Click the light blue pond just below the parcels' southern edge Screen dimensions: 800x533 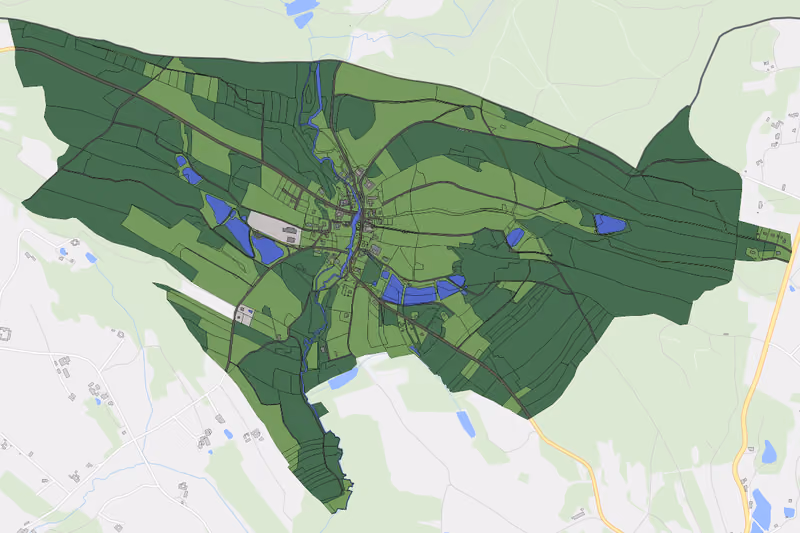coord(343,378)
